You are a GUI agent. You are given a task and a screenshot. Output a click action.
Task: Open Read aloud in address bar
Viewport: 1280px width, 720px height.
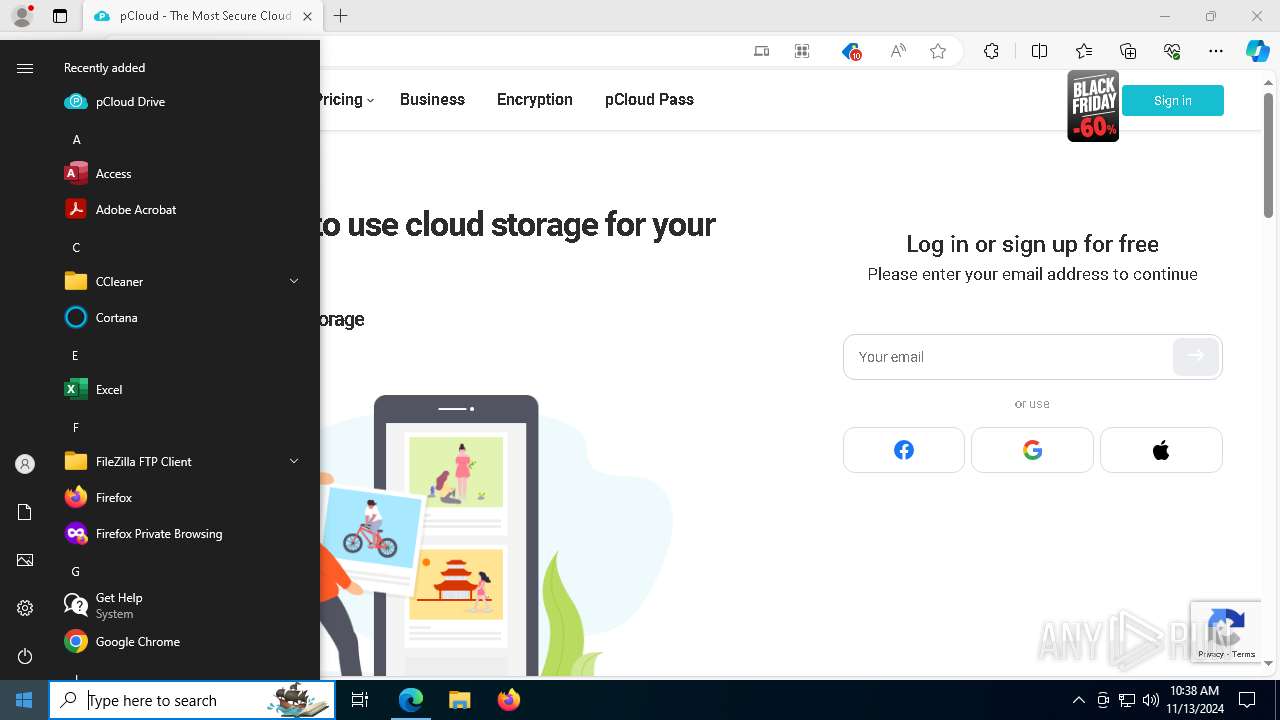pyautogui.click(x=898, y=52)
